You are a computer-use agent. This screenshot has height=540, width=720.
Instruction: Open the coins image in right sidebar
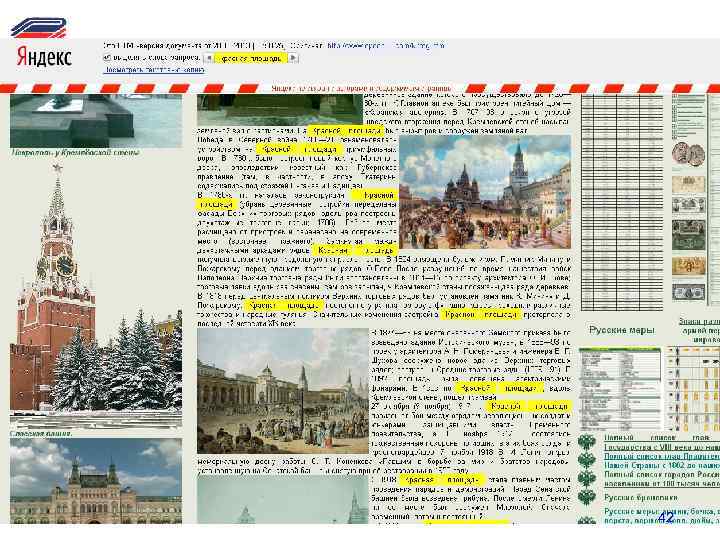pos(688,154)
